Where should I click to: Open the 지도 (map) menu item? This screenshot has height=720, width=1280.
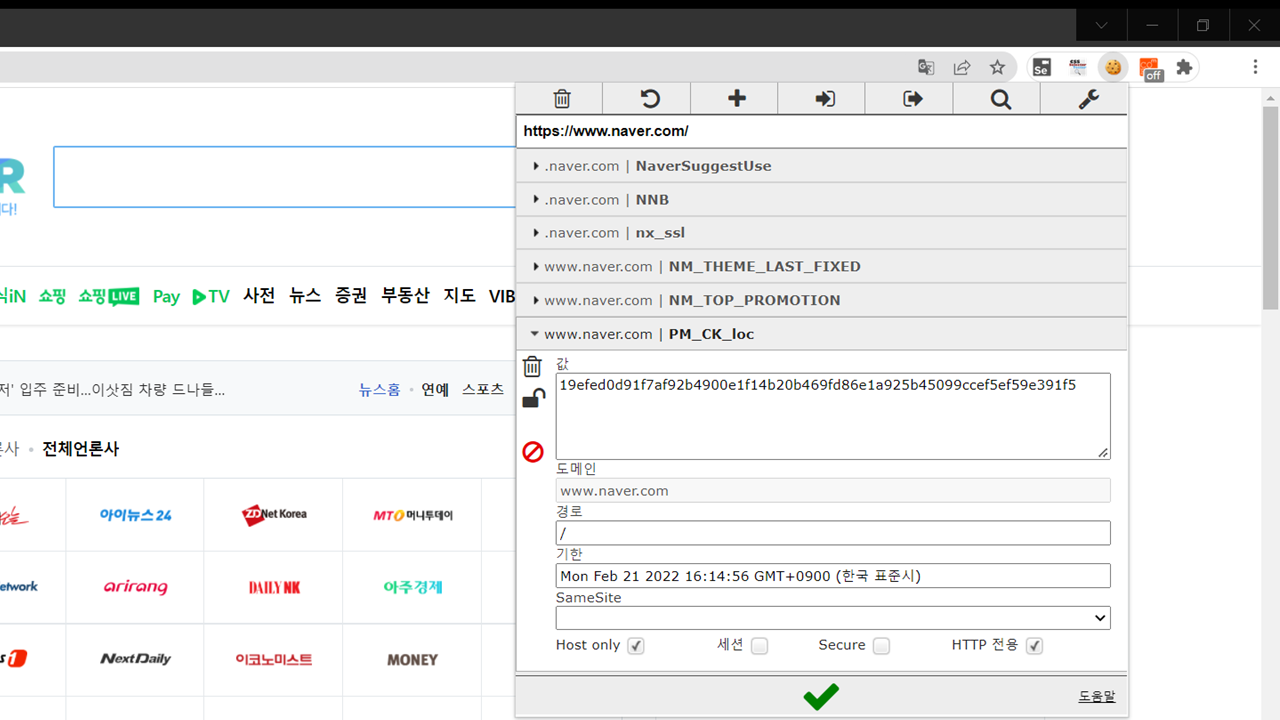[459, 296]
